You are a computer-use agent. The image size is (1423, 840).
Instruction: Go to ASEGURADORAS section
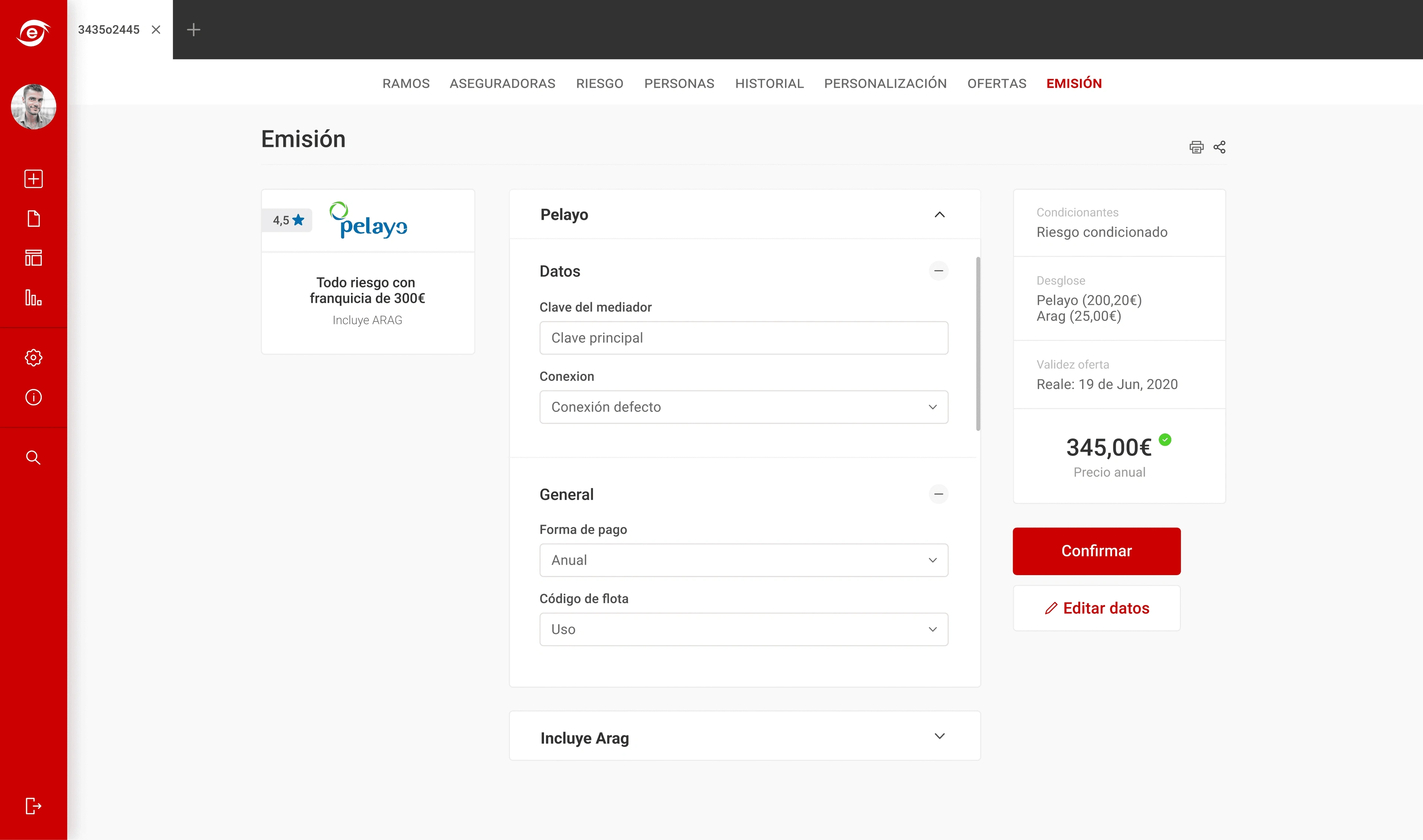tap(502, 83)
